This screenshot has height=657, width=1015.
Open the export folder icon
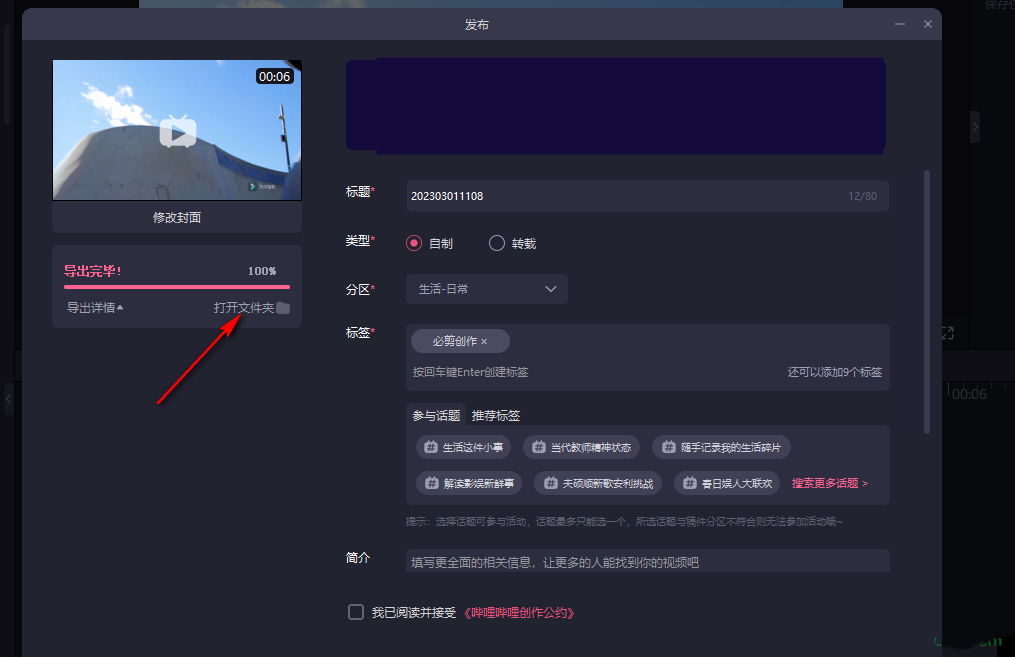[283, 308]
